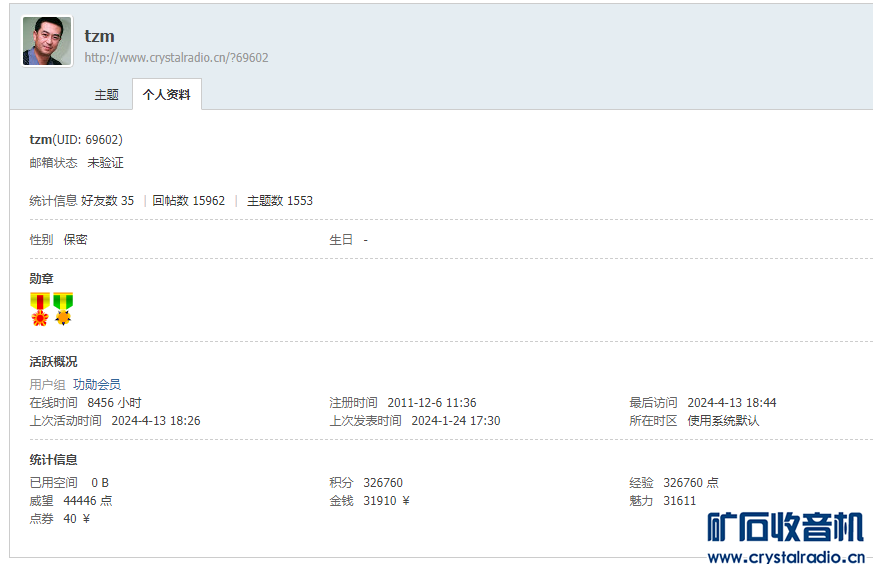Select the 个人资料 tab
The width and height of the screenshot is (873, 570).
tap(167, 95)
